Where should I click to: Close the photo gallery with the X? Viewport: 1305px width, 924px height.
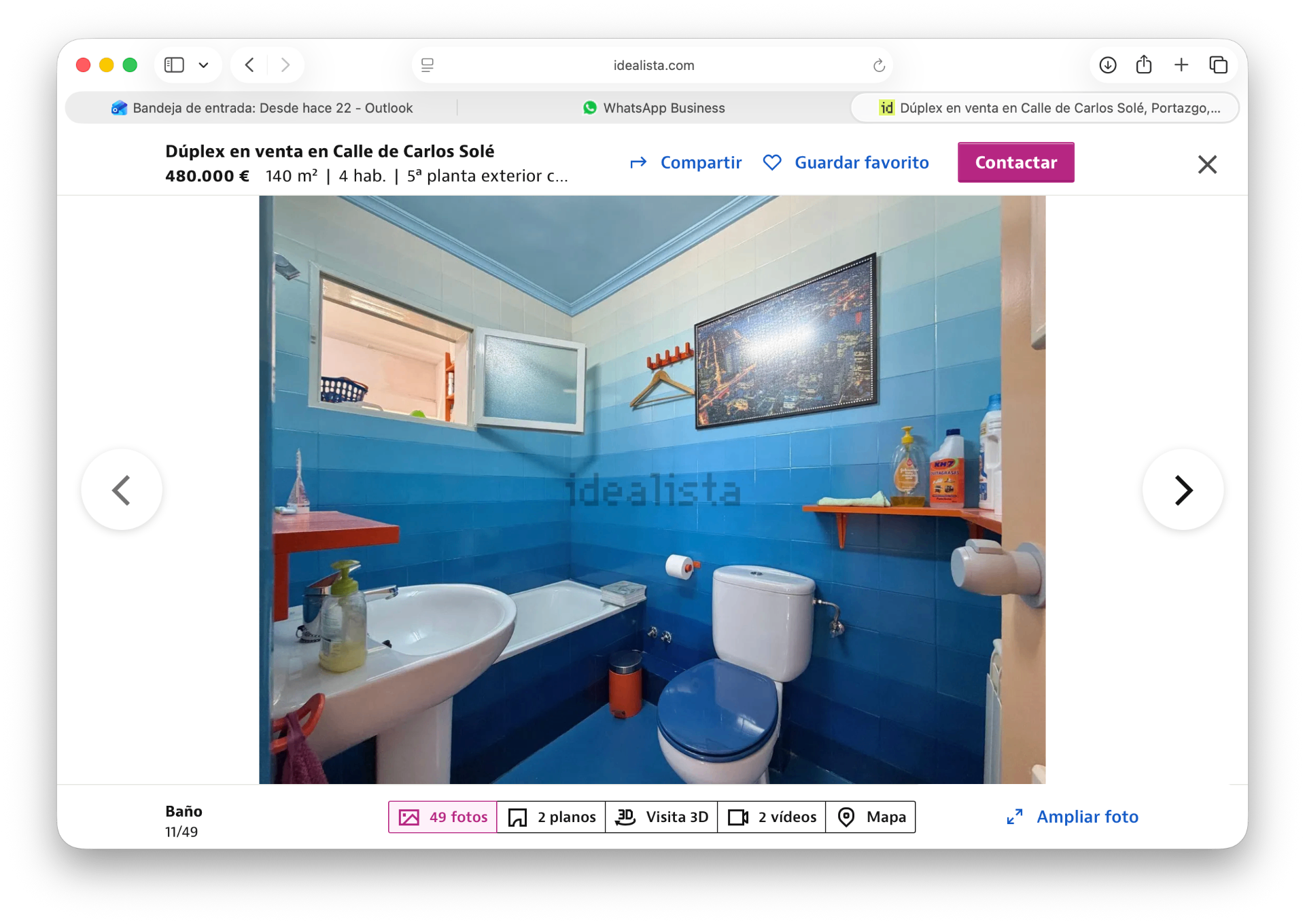tap(1207, 164)
